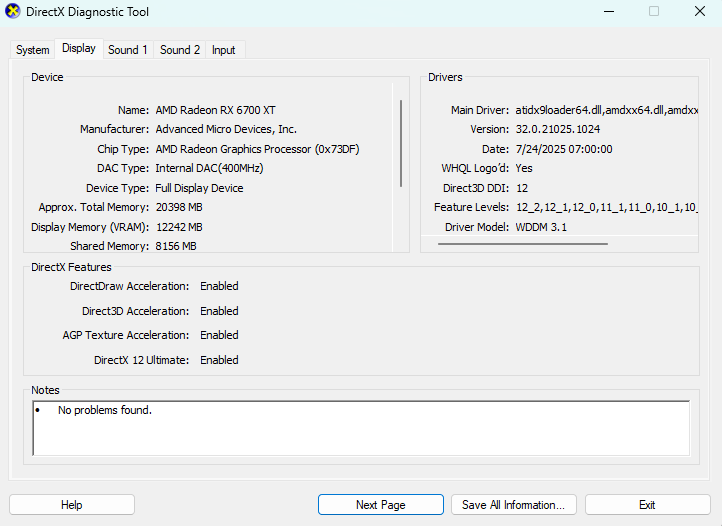Click chip type 'AMD Radeon Graphics Processor (0x73DF)'
The image size is (722, 526).
(257, 149)
